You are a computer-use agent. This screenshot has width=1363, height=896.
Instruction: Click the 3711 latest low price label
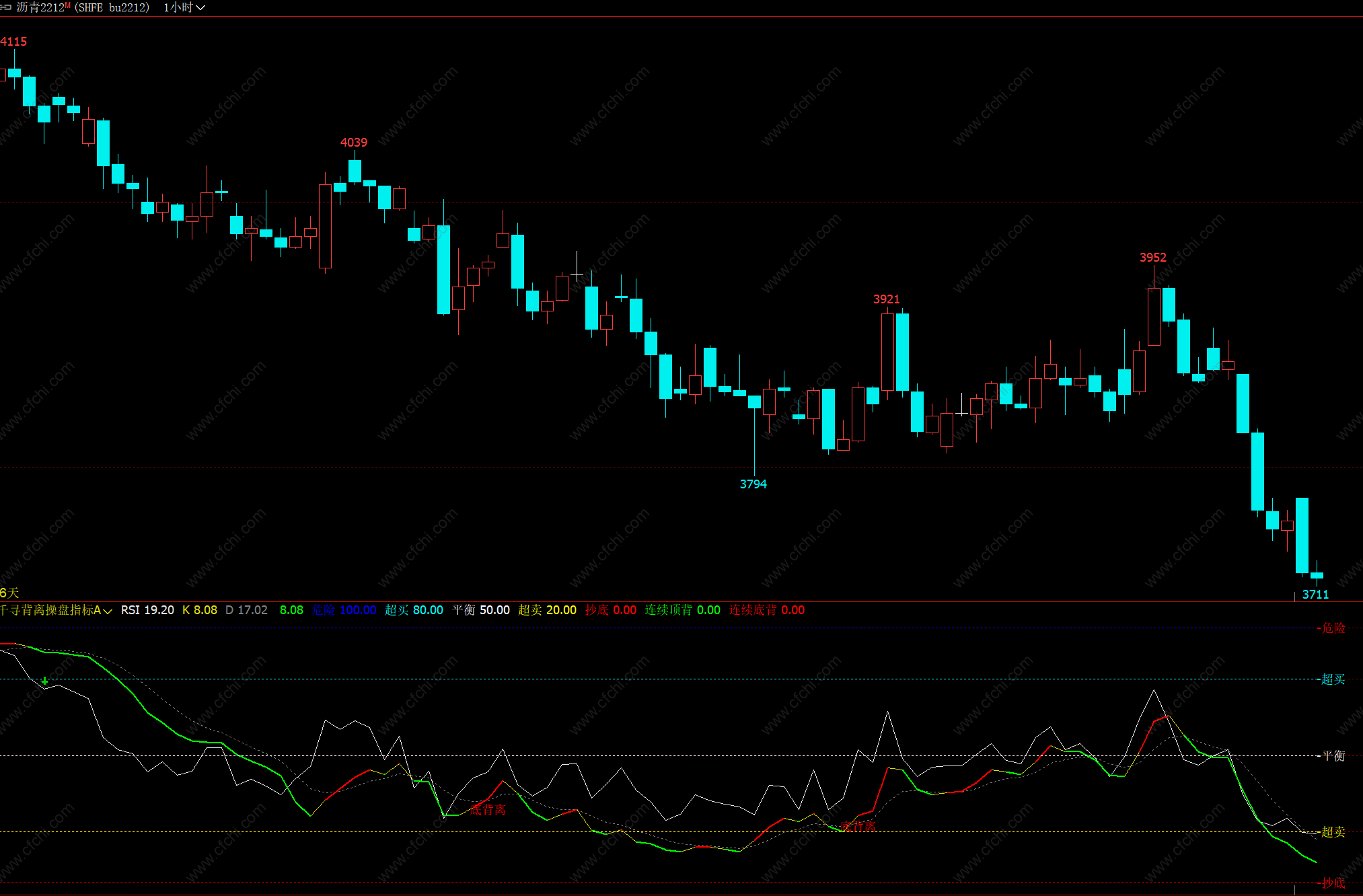point(1315,595)
